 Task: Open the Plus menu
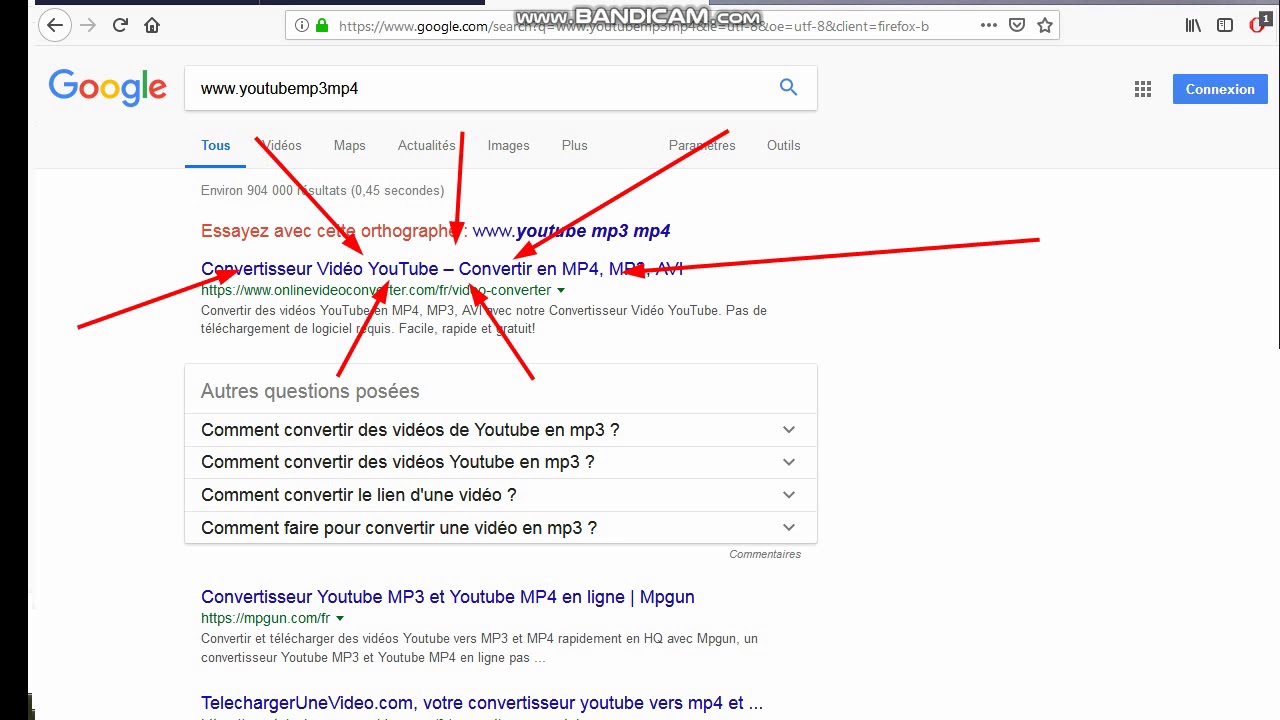pos(574,145)
